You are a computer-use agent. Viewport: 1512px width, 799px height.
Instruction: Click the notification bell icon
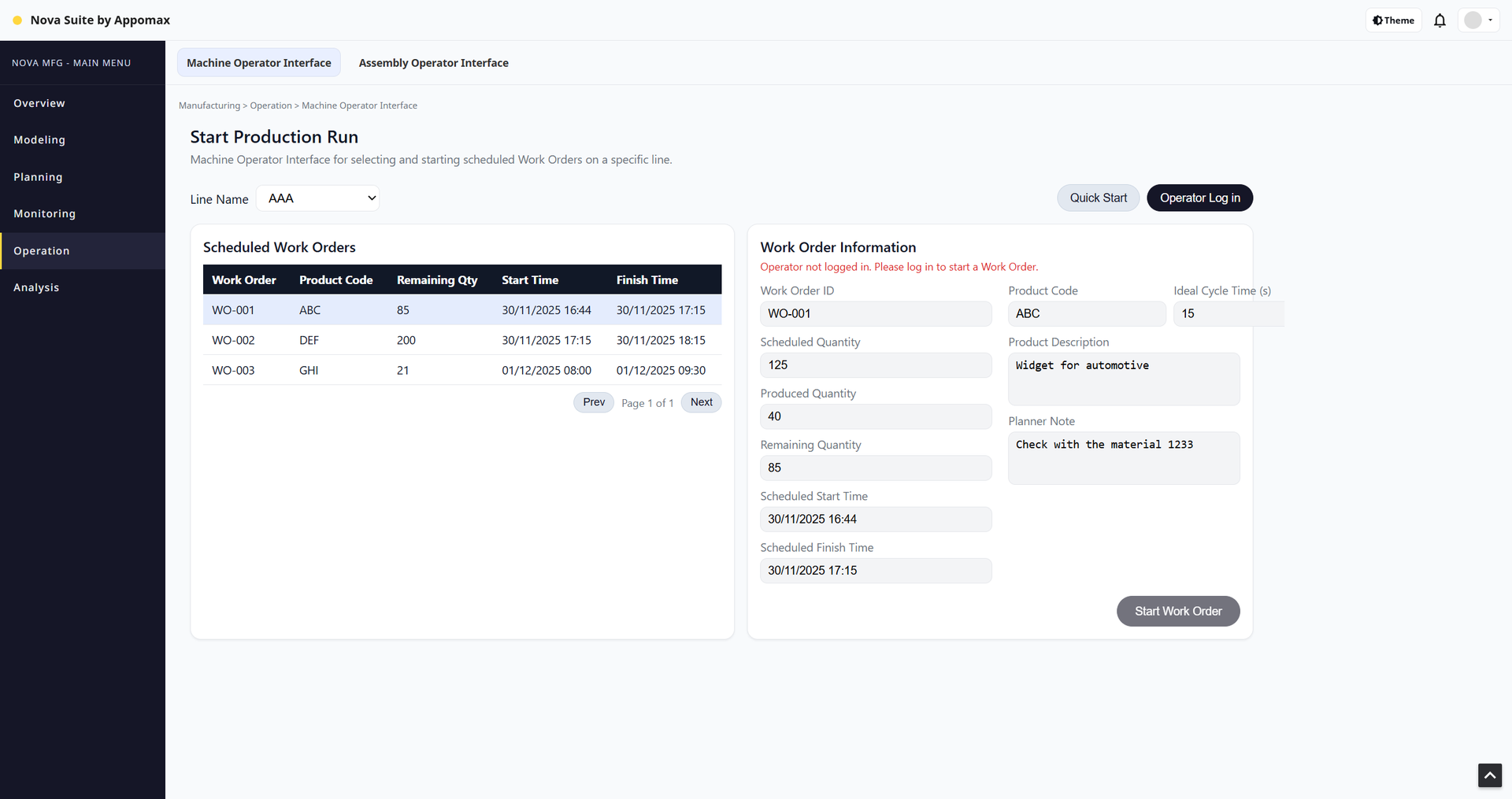coord(1440,20)
